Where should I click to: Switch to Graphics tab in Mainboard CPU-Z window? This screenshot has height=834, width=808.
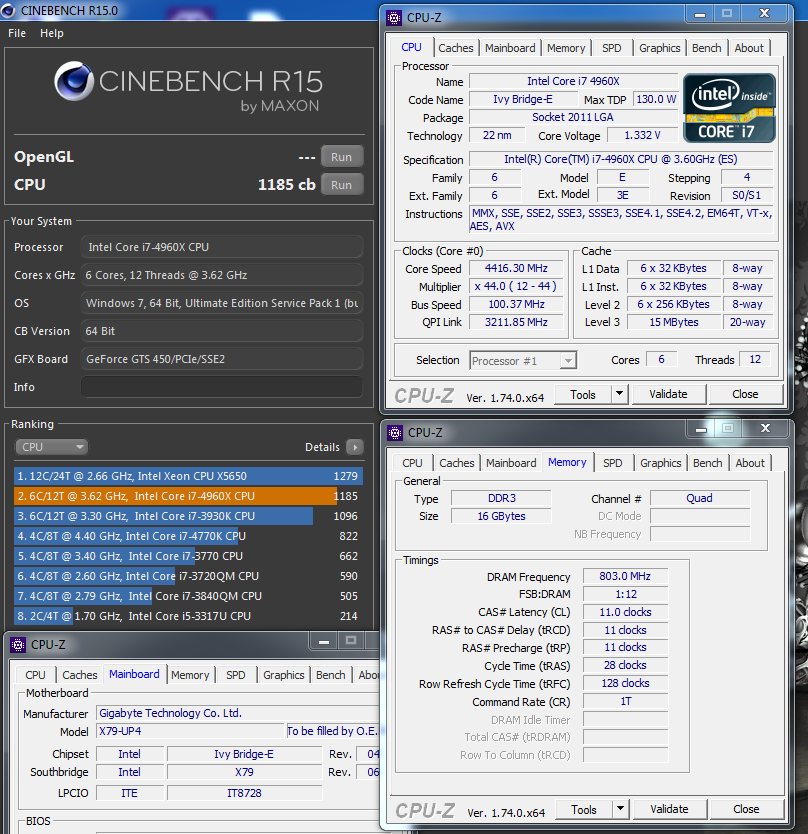point(284,675)
